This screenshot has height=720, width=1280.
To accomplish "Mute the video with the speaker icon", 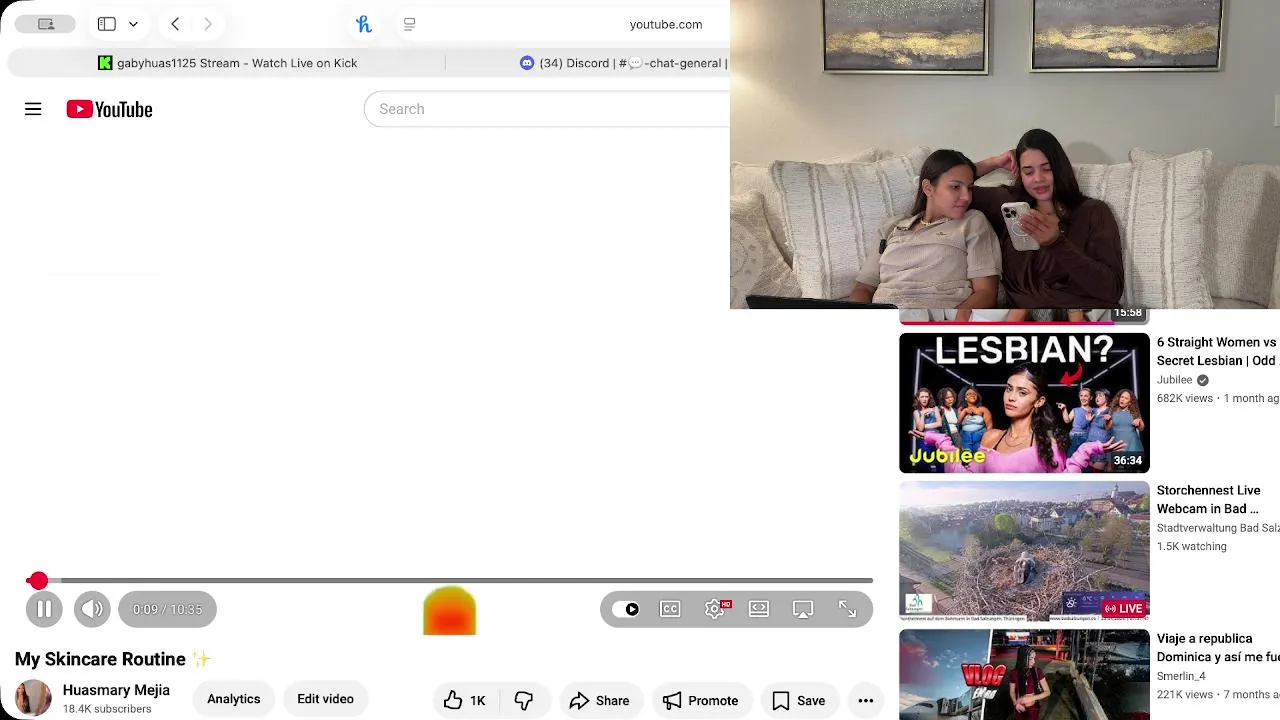I will click(92, 609).
